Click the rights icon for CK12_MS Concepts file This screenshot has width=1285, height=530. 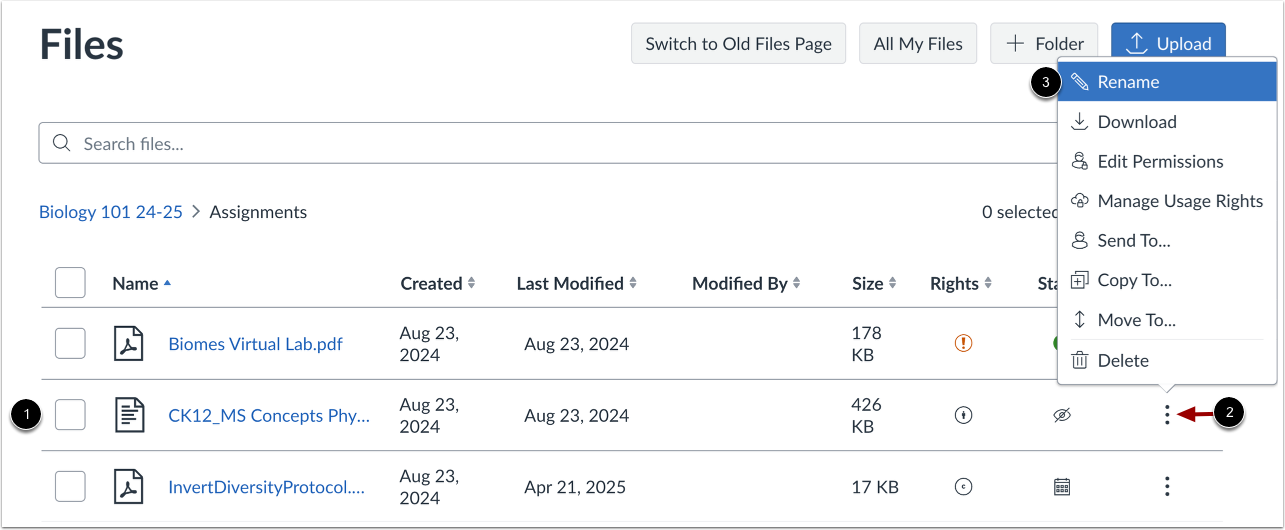pyautogui.click(x=963, y=415)
